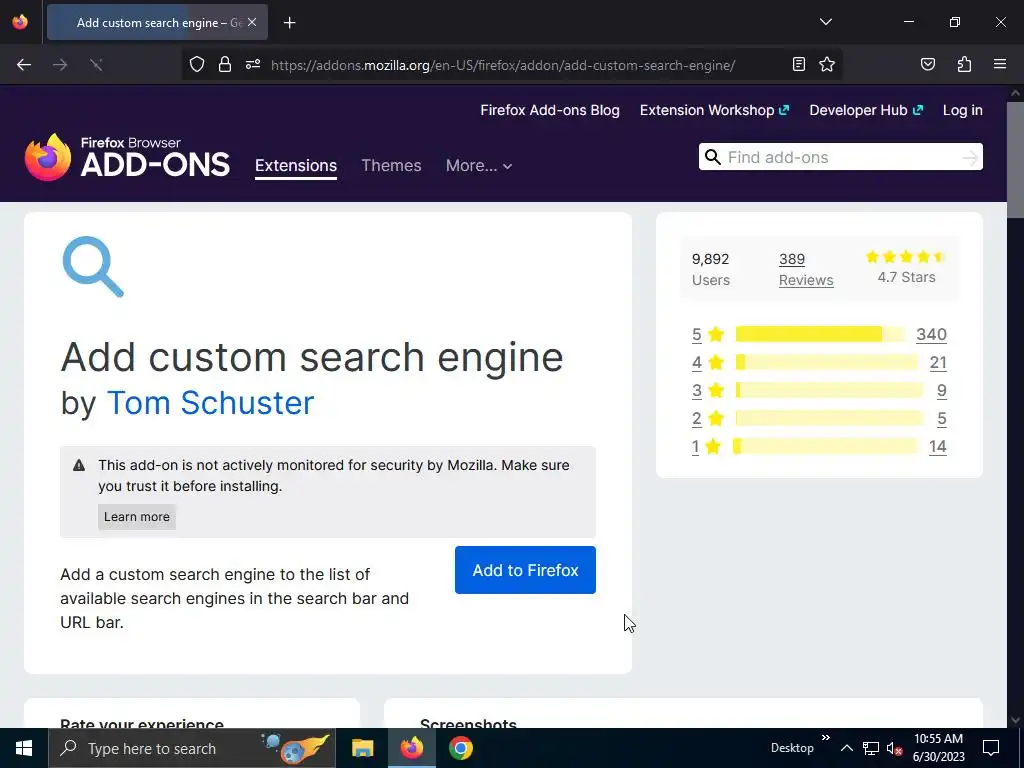Click the 4.7 Stars rating stars
Viewport: 1024px width, 768px height.
coord(906,257)
